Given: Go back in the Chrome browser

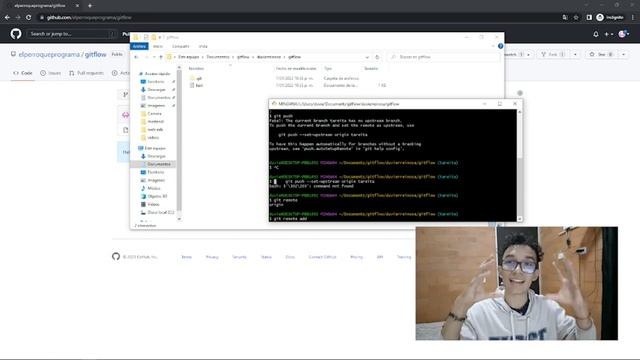Looking at the screenshot, I should 7,18.
